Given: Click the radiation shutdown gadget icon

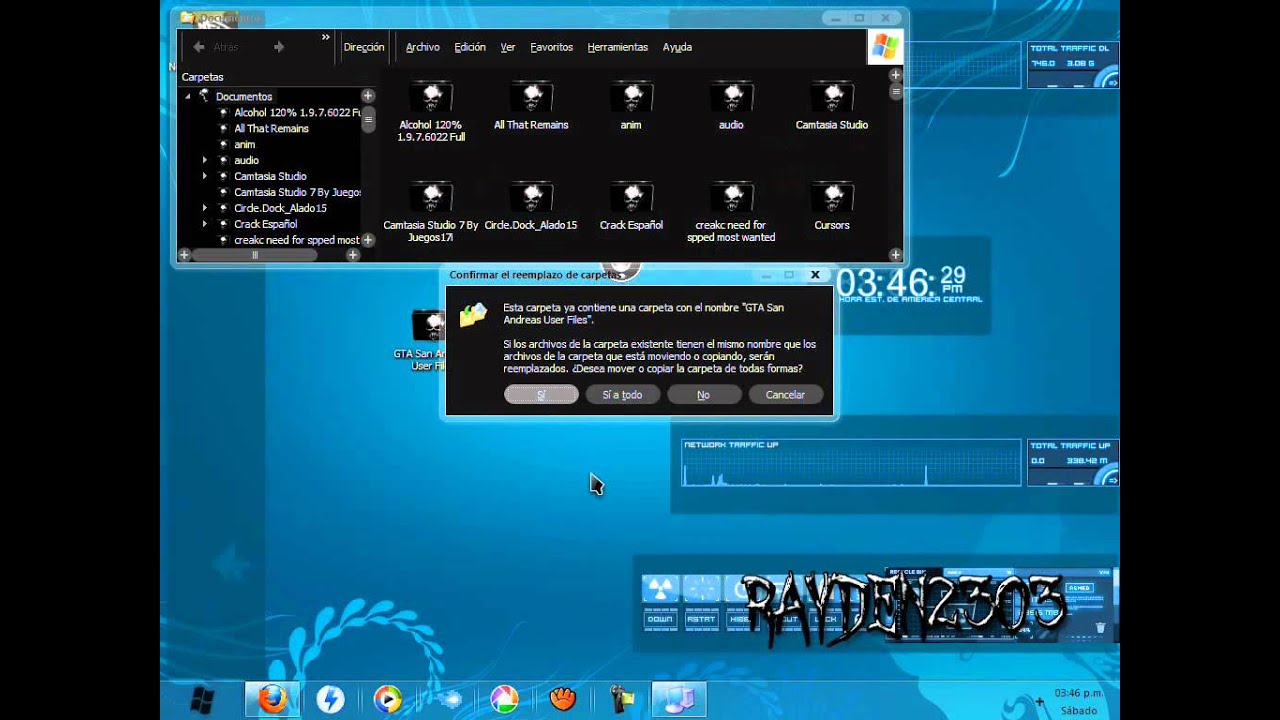Looking at the screenshot, I should pos(660,590).
